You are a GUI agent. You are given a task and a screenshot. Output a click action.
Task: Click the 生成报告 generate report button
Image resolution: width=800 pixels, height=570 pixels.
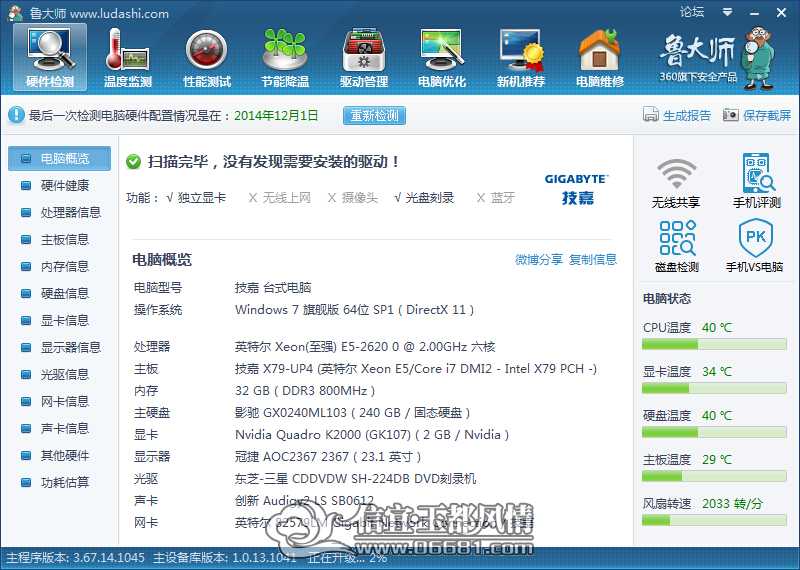(x=677, y=115)
